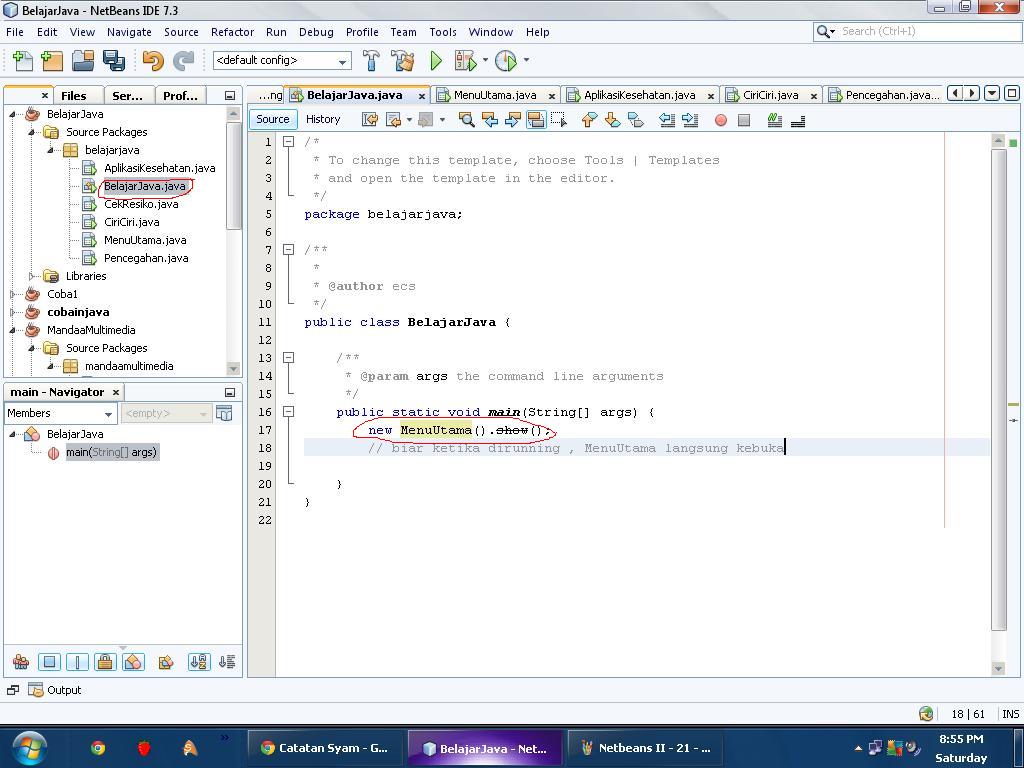Image resolution: width=1024 pixels, height=768 pixels.
Task: Open the Output panel button
Action: [x=55, y=690]
